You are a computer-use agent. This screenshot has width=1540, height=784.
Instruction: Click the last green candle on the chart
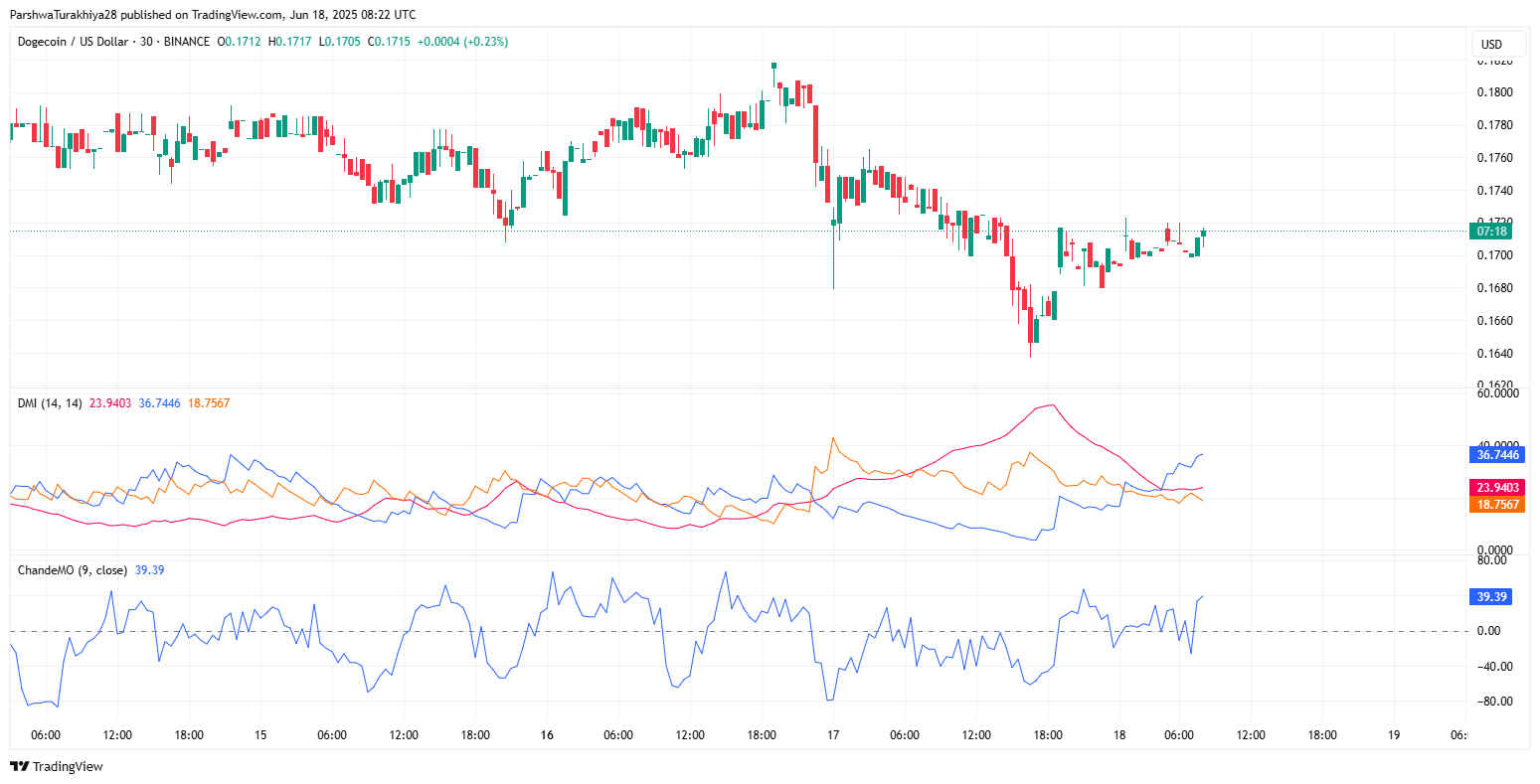[x=1203, y=234]
